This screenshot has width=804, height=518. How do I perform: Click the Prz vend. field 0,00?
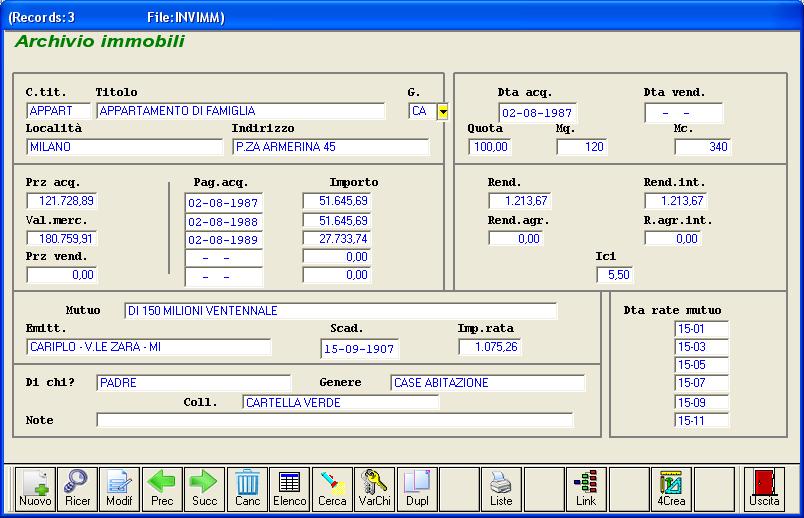coord(62,275)
